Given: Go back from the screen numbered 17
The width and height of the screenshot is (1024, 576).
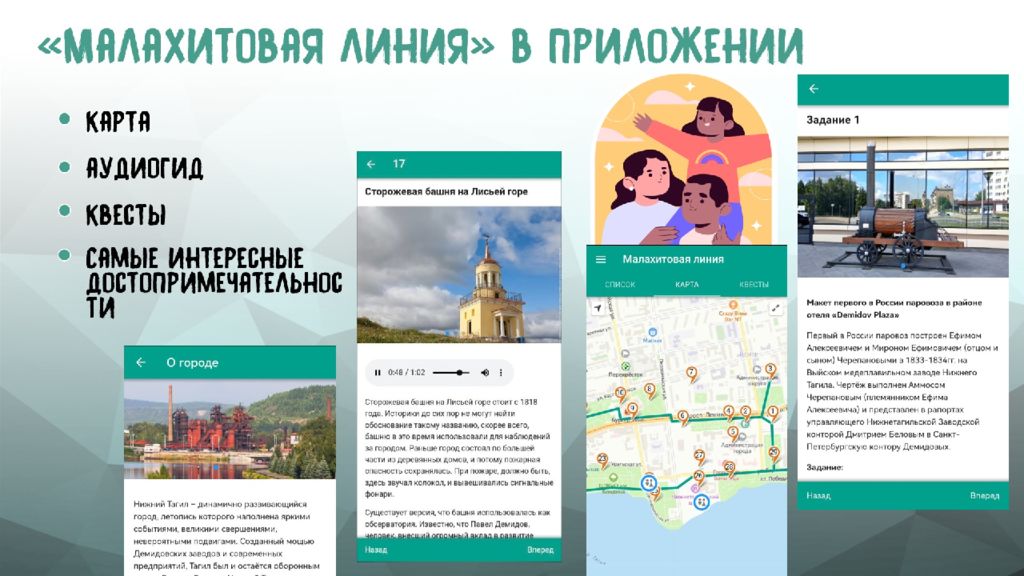Looking at the screenshot, I should (x=371, y=164).
